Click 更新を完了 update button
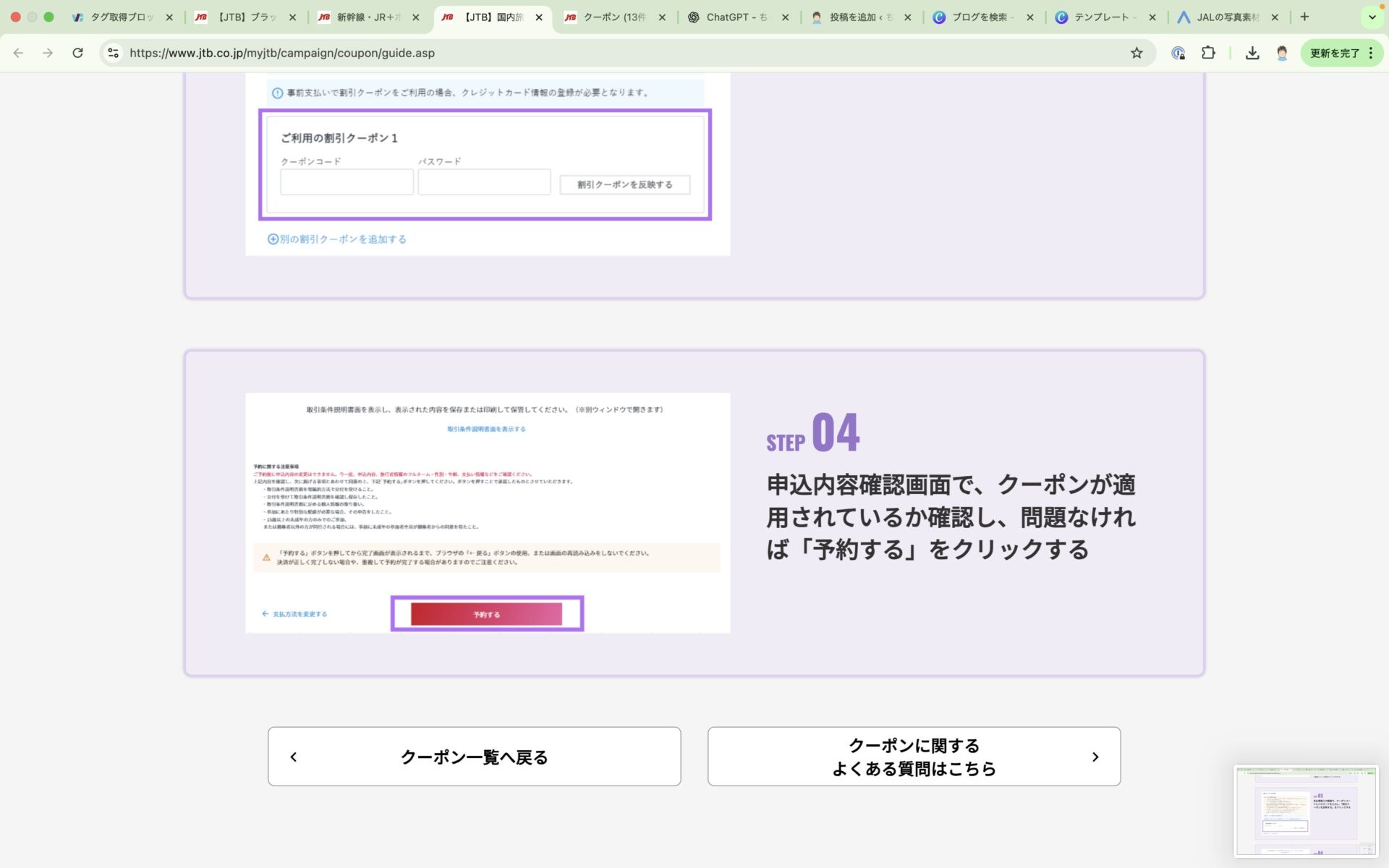 click(x=1334, y=53)
